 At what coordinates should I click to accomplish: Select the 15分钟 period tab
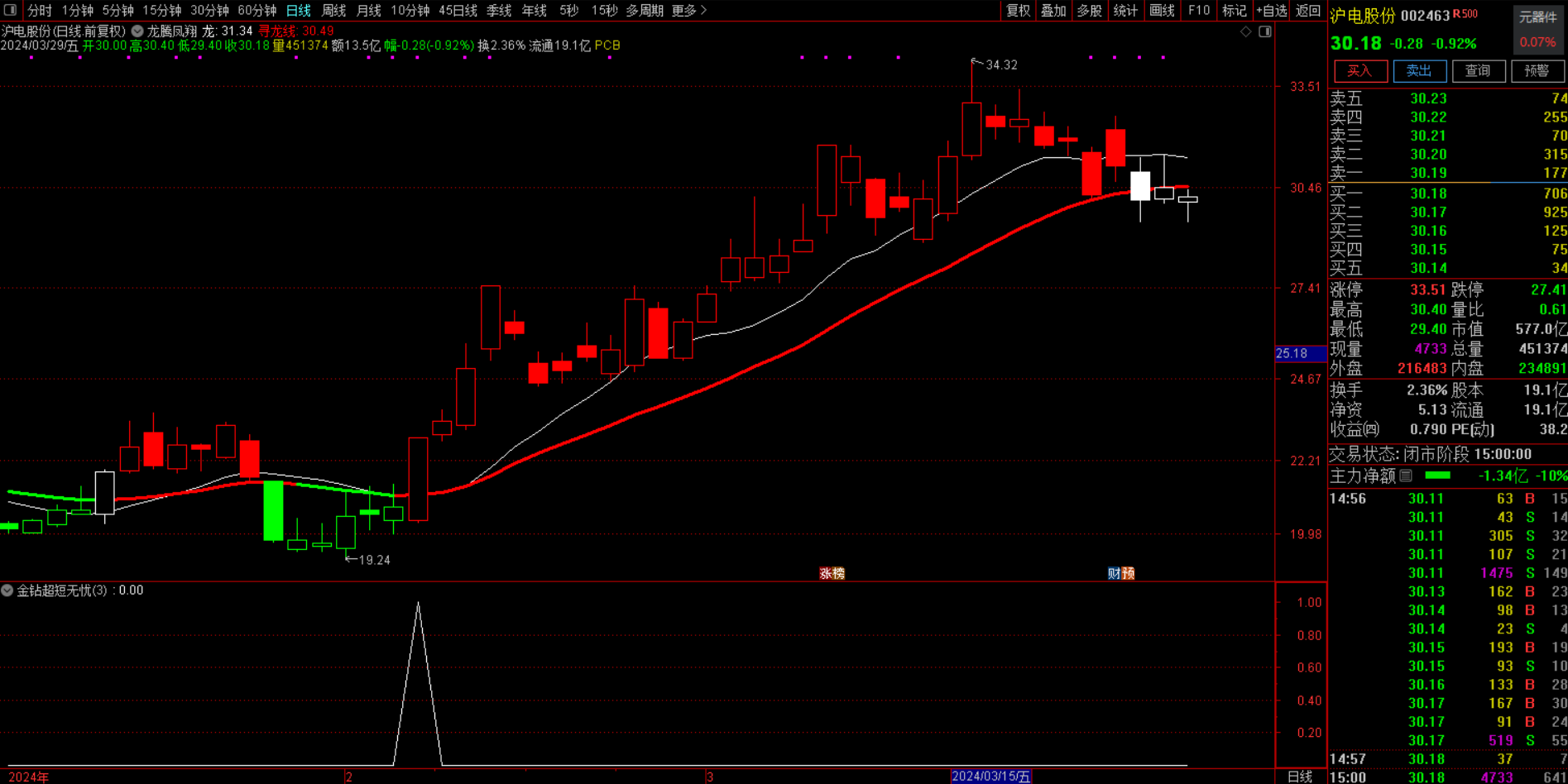point(161,10)
